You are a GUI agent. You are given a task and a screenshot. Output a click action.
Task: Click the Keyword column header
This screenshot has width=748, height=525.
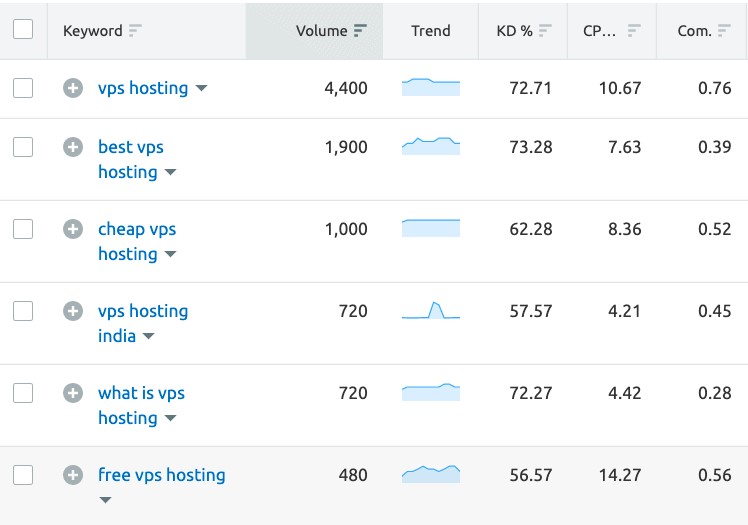(93, 31)
